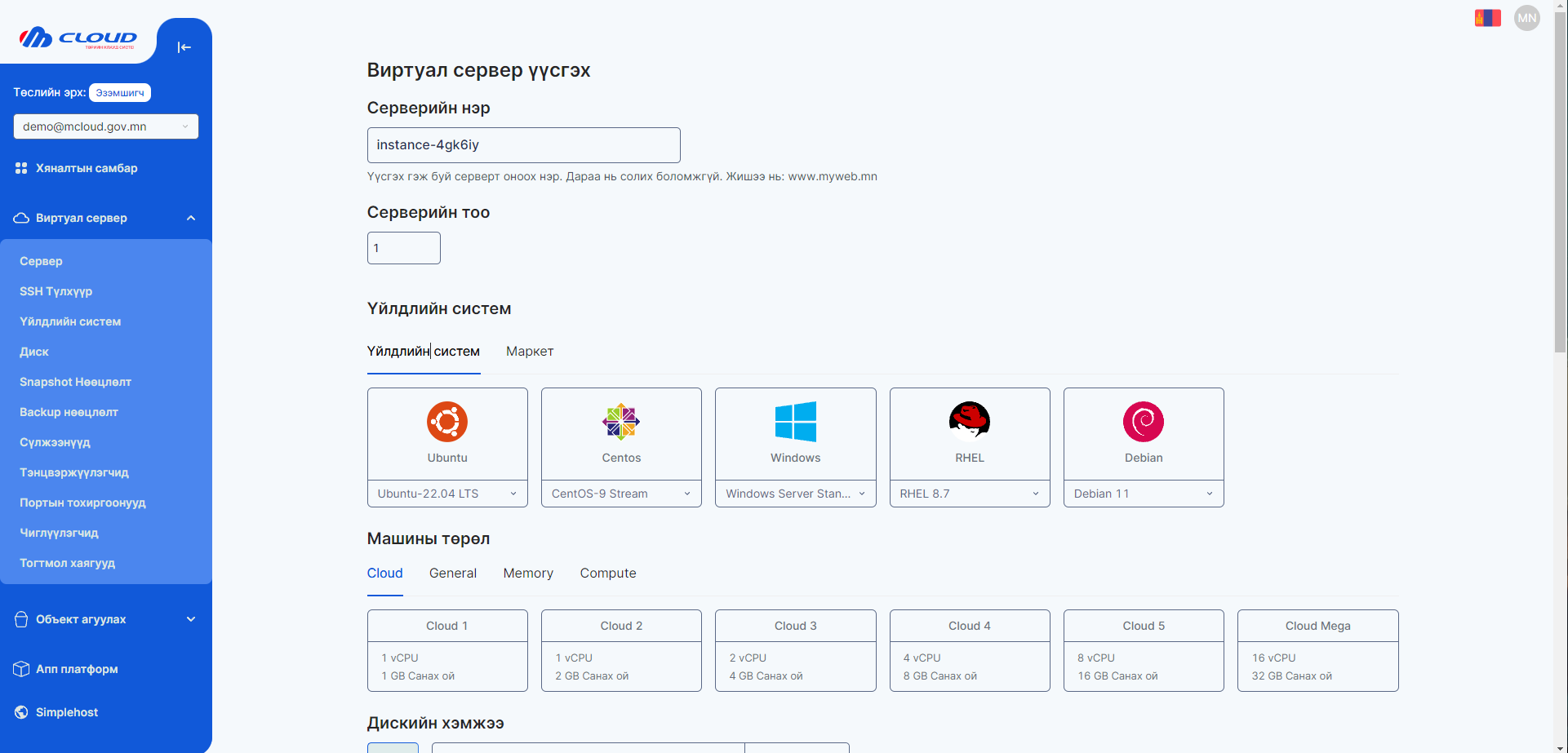
Task: Click the Mongolian flag language icon
Action: [1487, 18]
